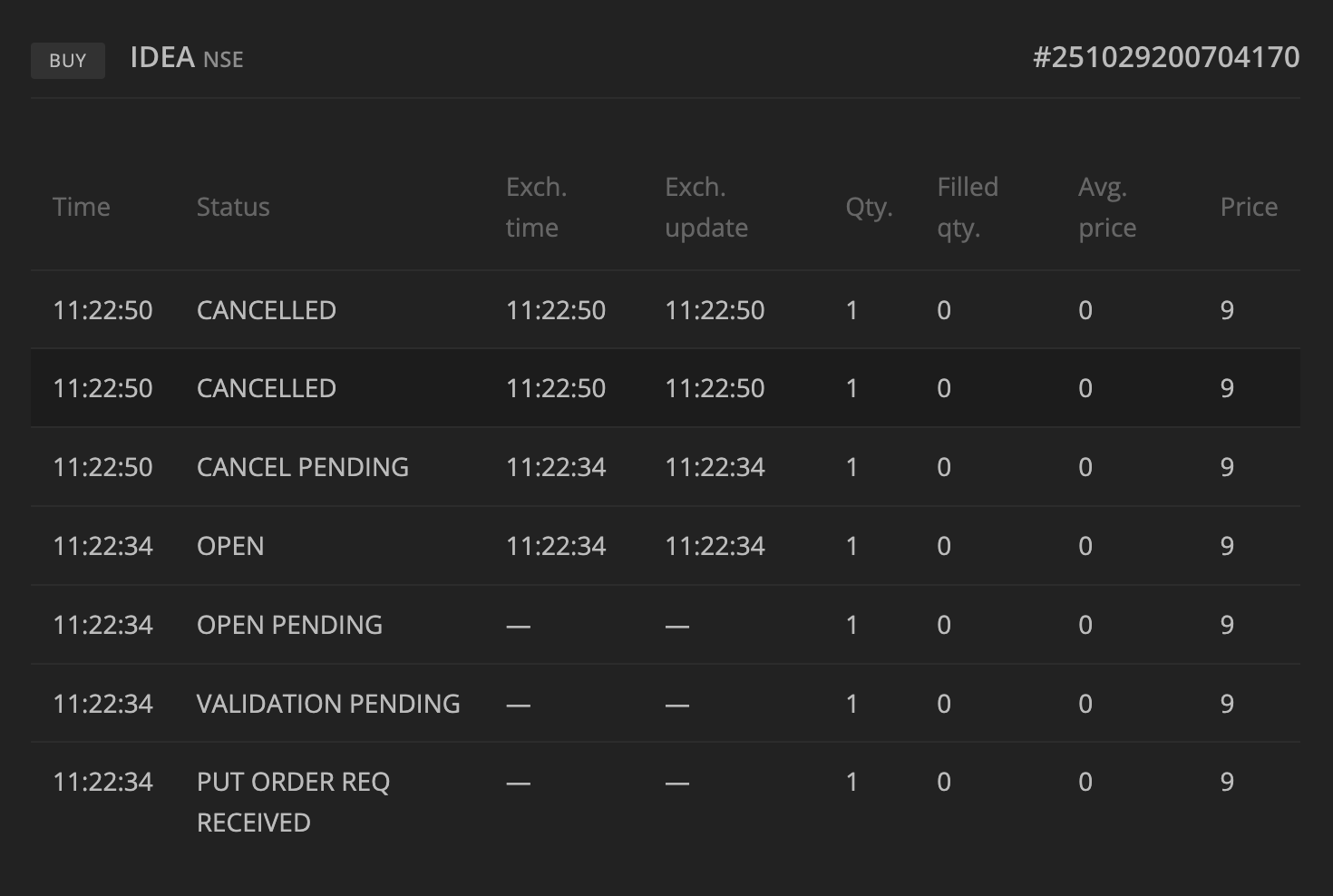Click the Exch. update column header
This screenshot has height=896, width=1333.
point(706,207)
